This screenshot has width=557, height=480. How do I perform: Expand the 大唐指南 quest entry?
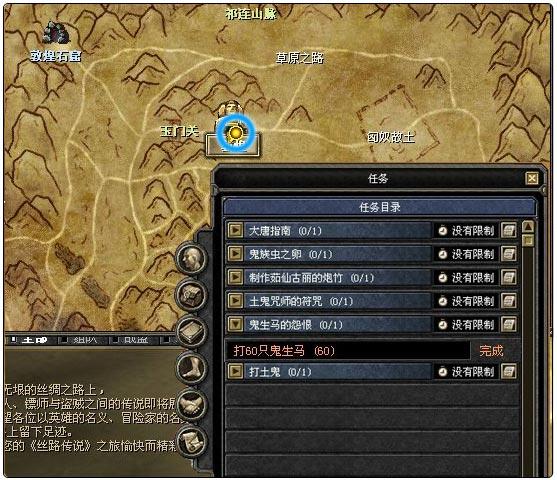[235, 231]
